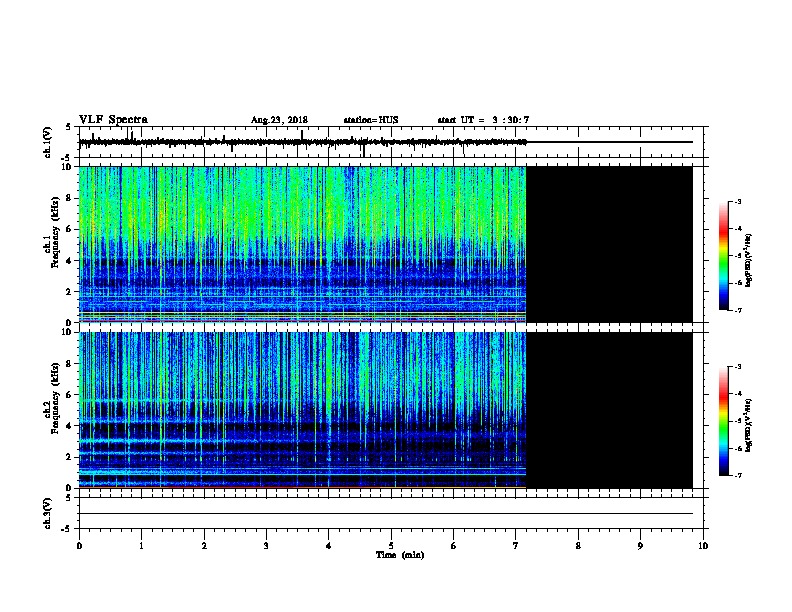
Task: Click time axis tick label 6
Action: point(453,545)
